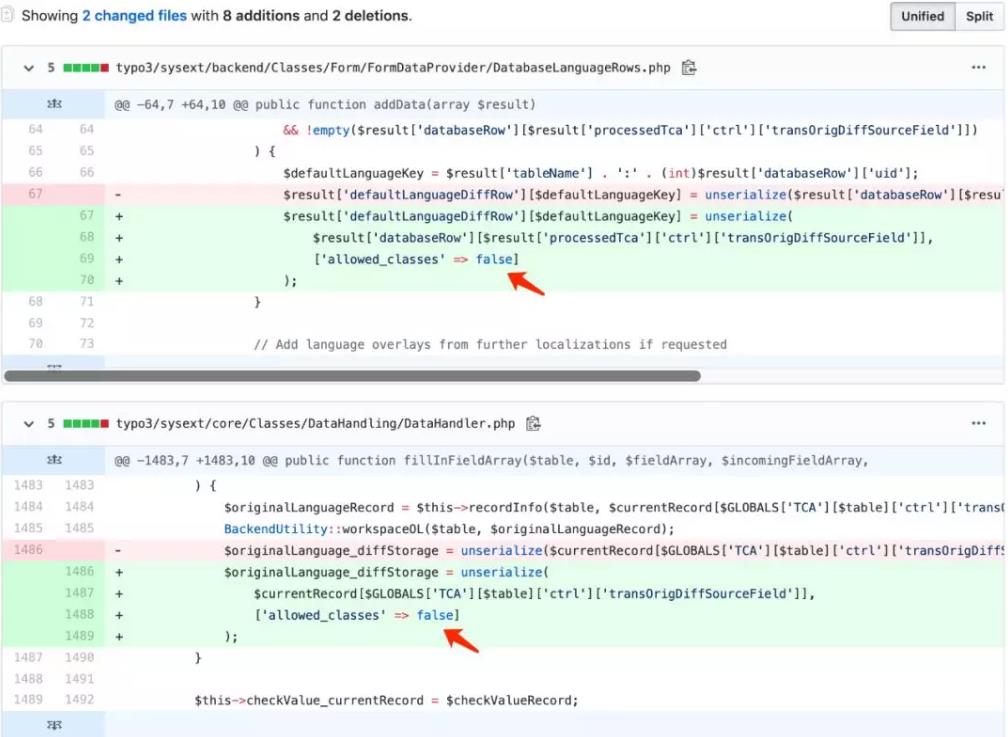Viewport: 1008px width, 737px height.
Task: Open the kebab menu for DataHandler.php
Action: (x=977, y=422)
